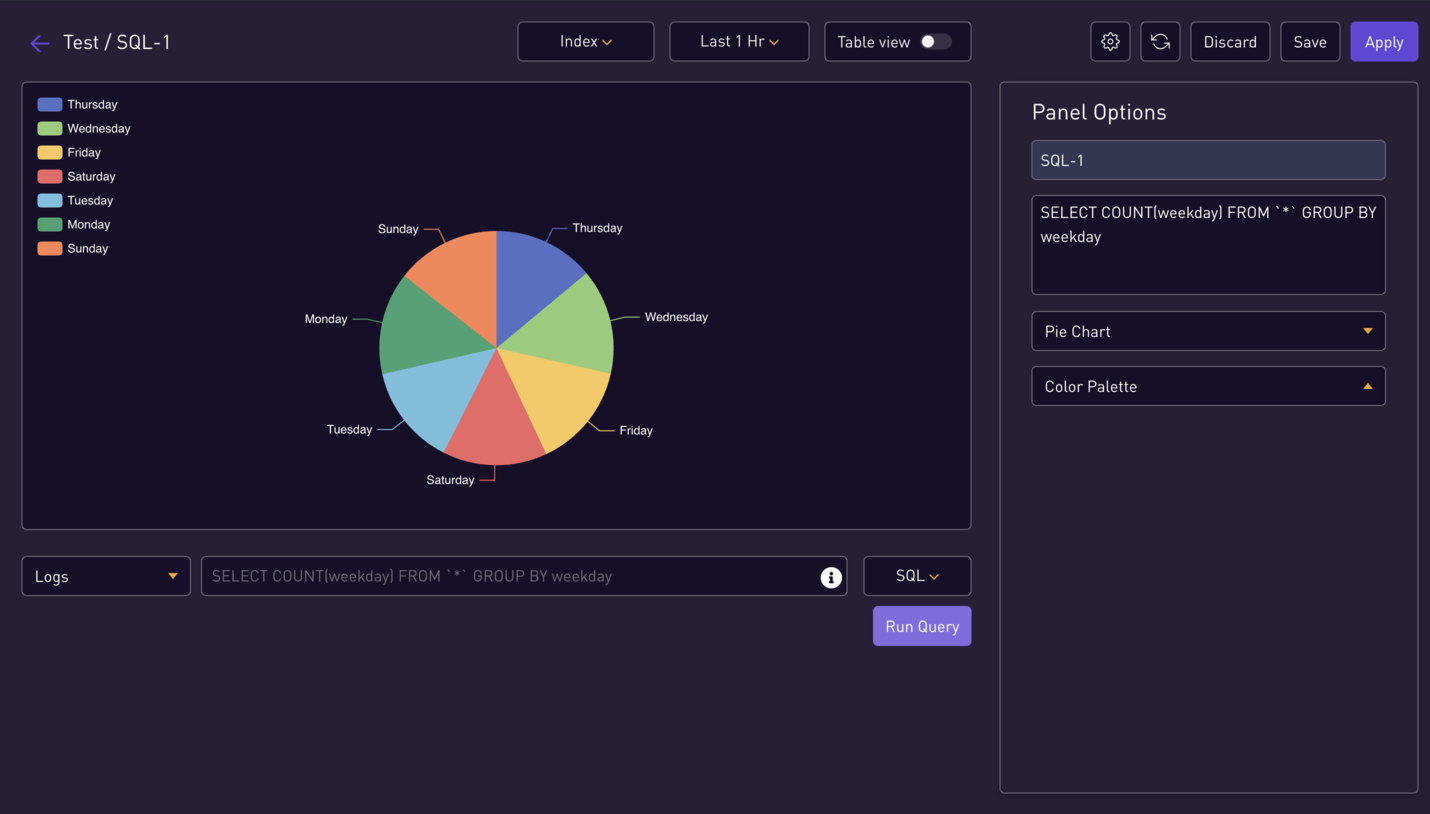Toggle Monday legend color swatch
The image size is (1430, 814).
(50, 224)
